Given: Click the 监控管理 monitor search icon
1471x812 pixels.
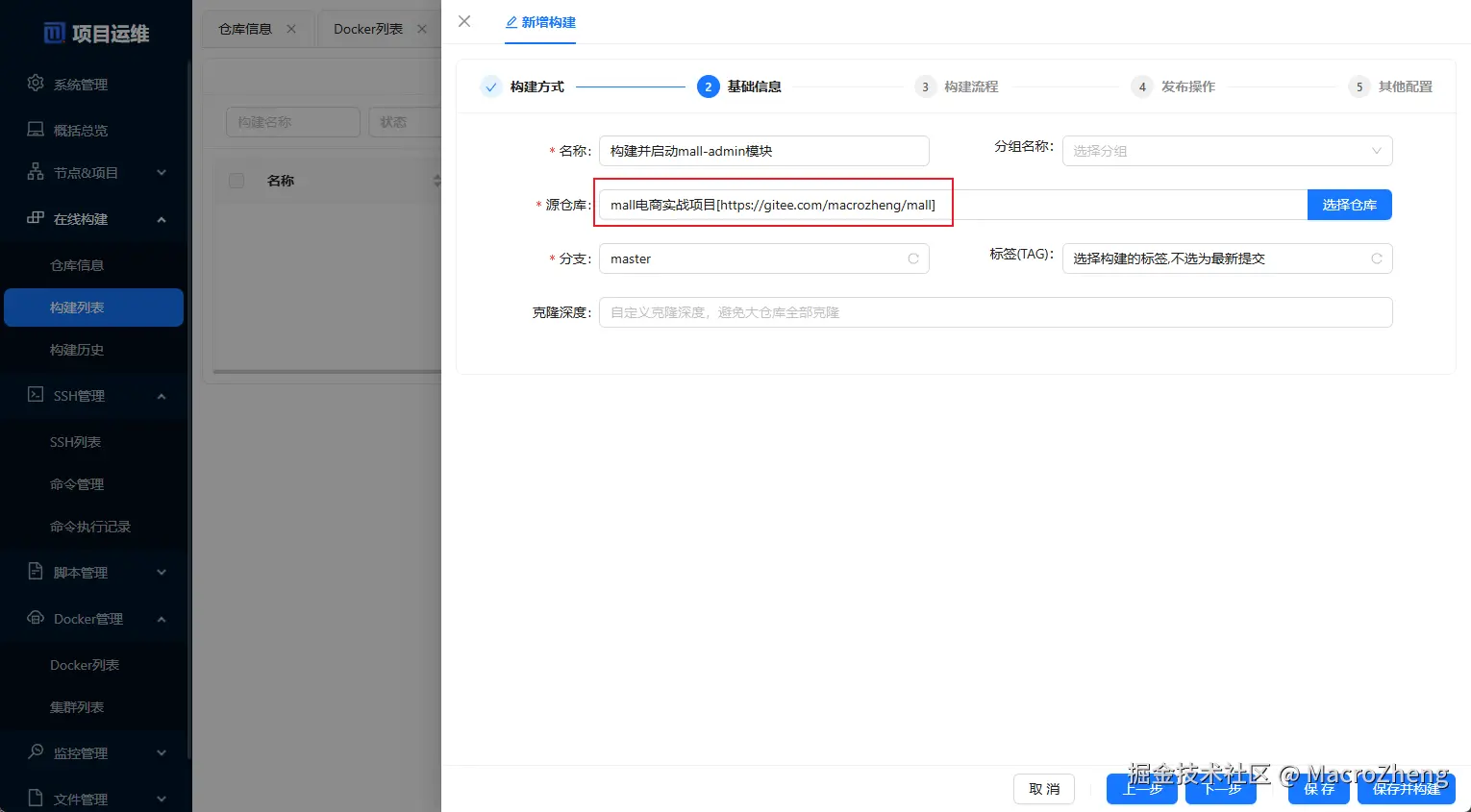Looking at the screenshot, I should (x=36, y=752).
